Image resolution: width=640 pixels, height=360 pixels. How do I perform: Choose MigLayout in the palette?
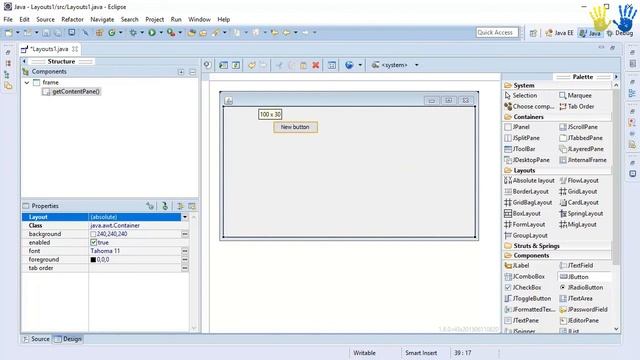[578, 224]
